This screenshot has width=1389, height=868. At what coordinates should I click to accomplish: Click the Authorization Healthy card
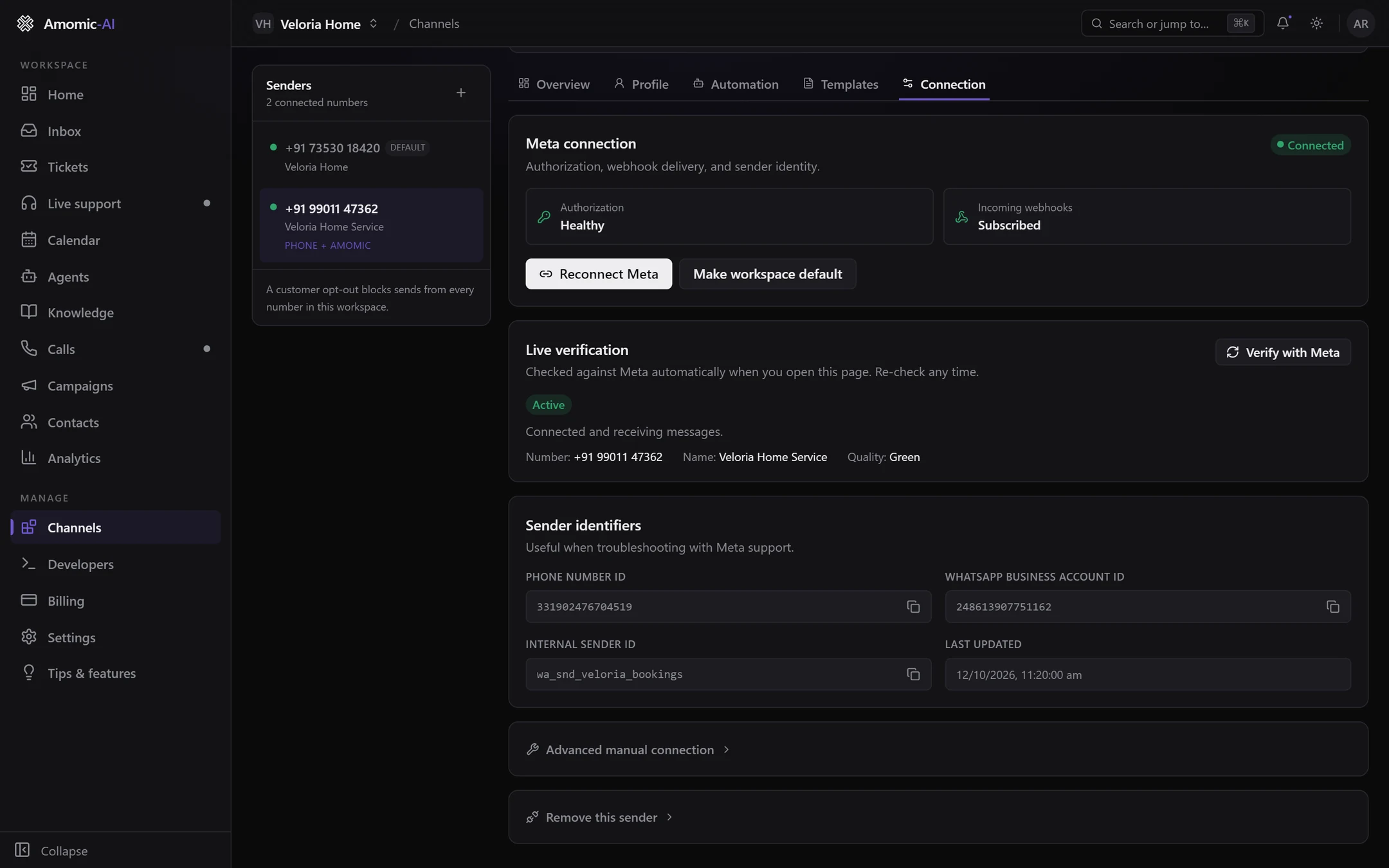[x=729, y=217]
